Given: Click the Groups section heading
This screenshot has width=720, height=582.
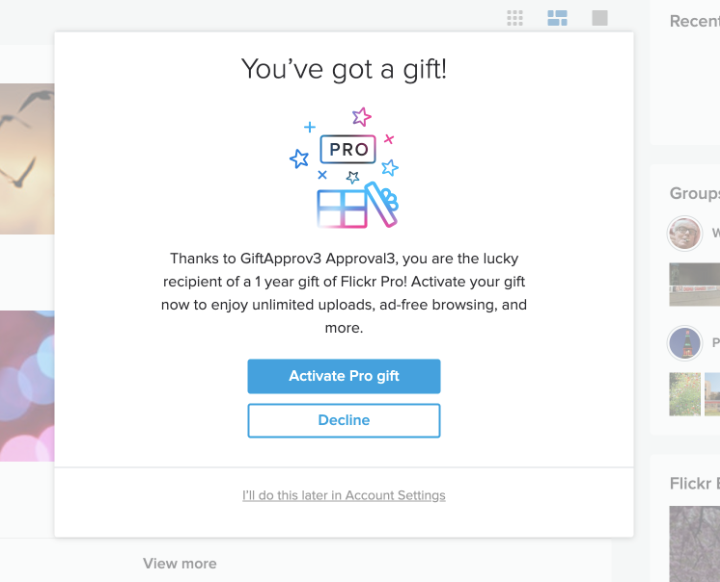Looking at the screenshot, I should pos(694,193).
